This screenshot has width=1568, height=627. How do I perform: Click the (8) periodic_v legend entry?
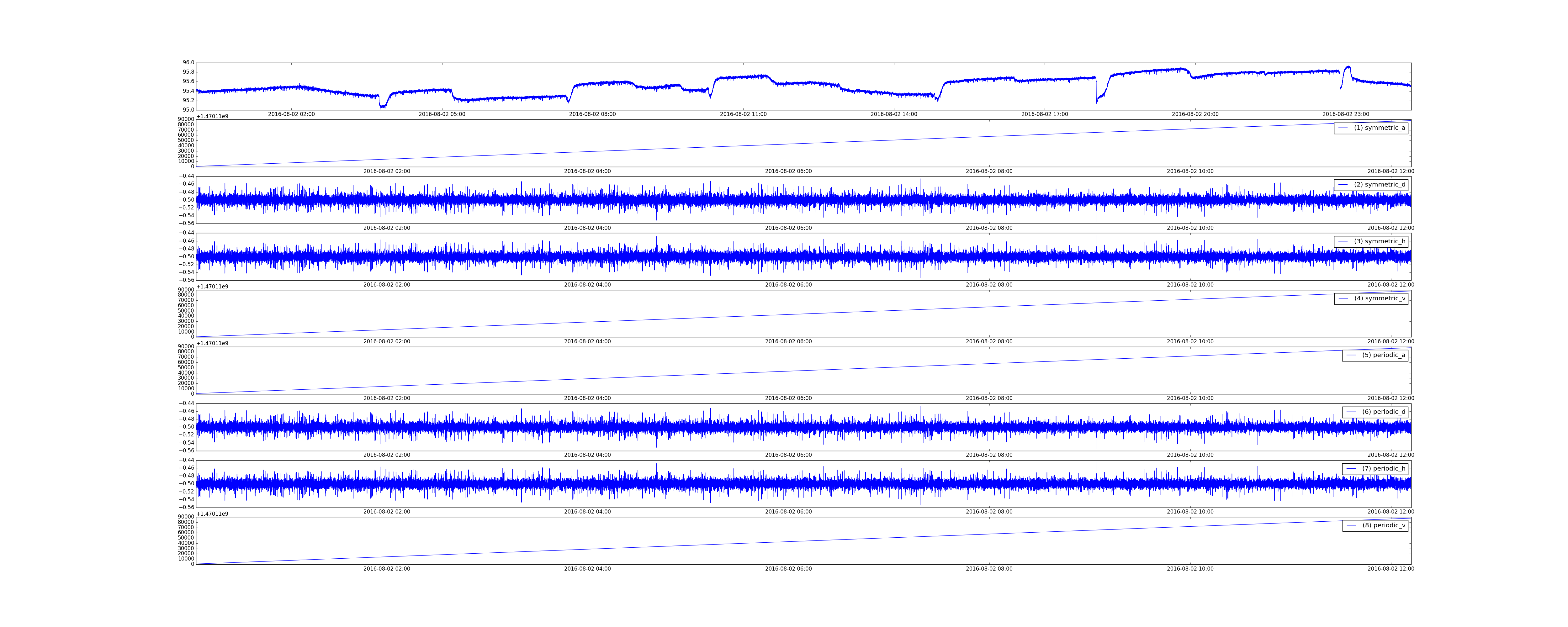click(x=1383, y=525)
